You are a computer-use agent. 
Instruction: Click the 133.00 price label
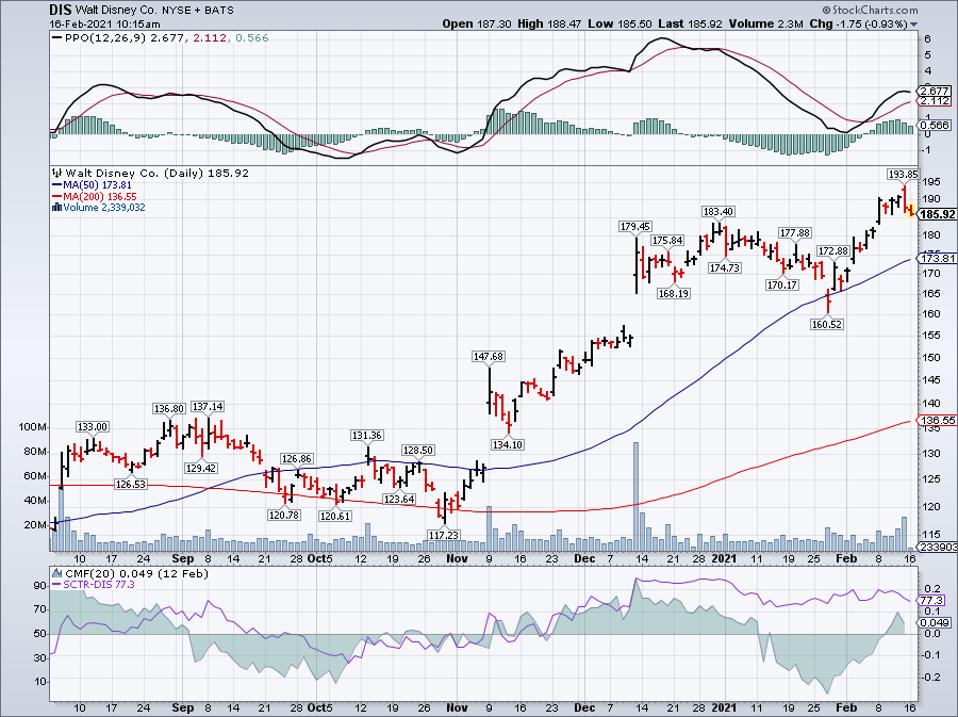(x=92, y=427)
